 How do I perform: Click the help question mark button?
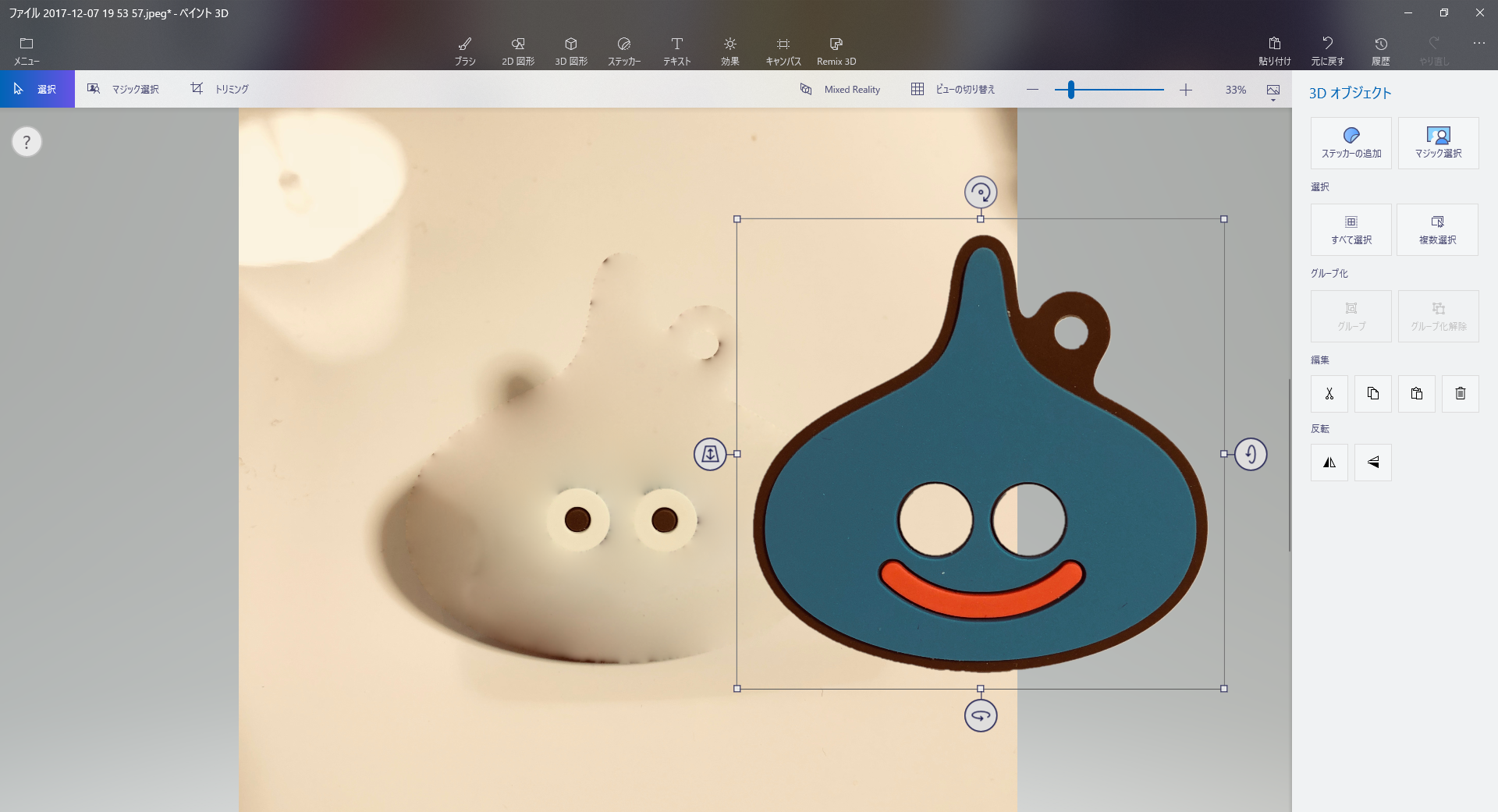(x=27, y=142)
